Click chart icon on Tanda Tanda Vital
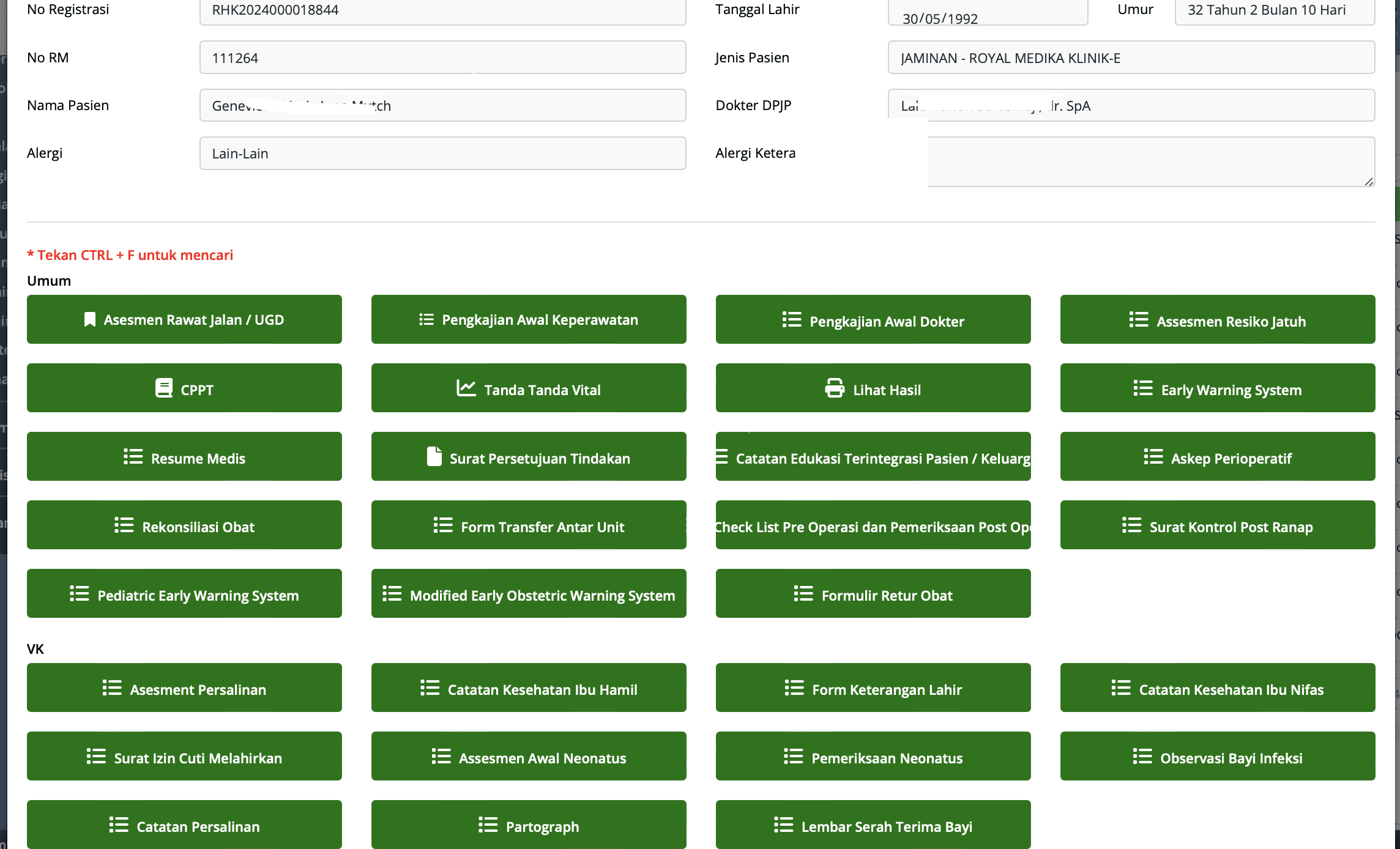 click(466, 388)
